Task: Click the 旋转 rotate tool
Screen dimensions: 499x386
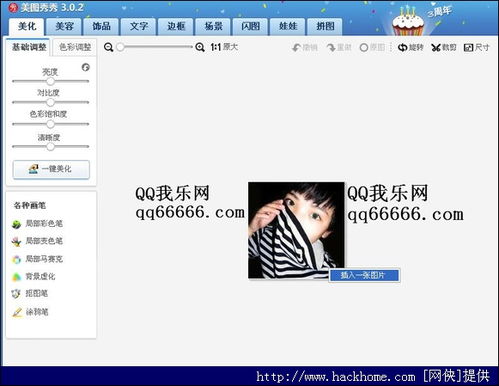Action: 411,48
